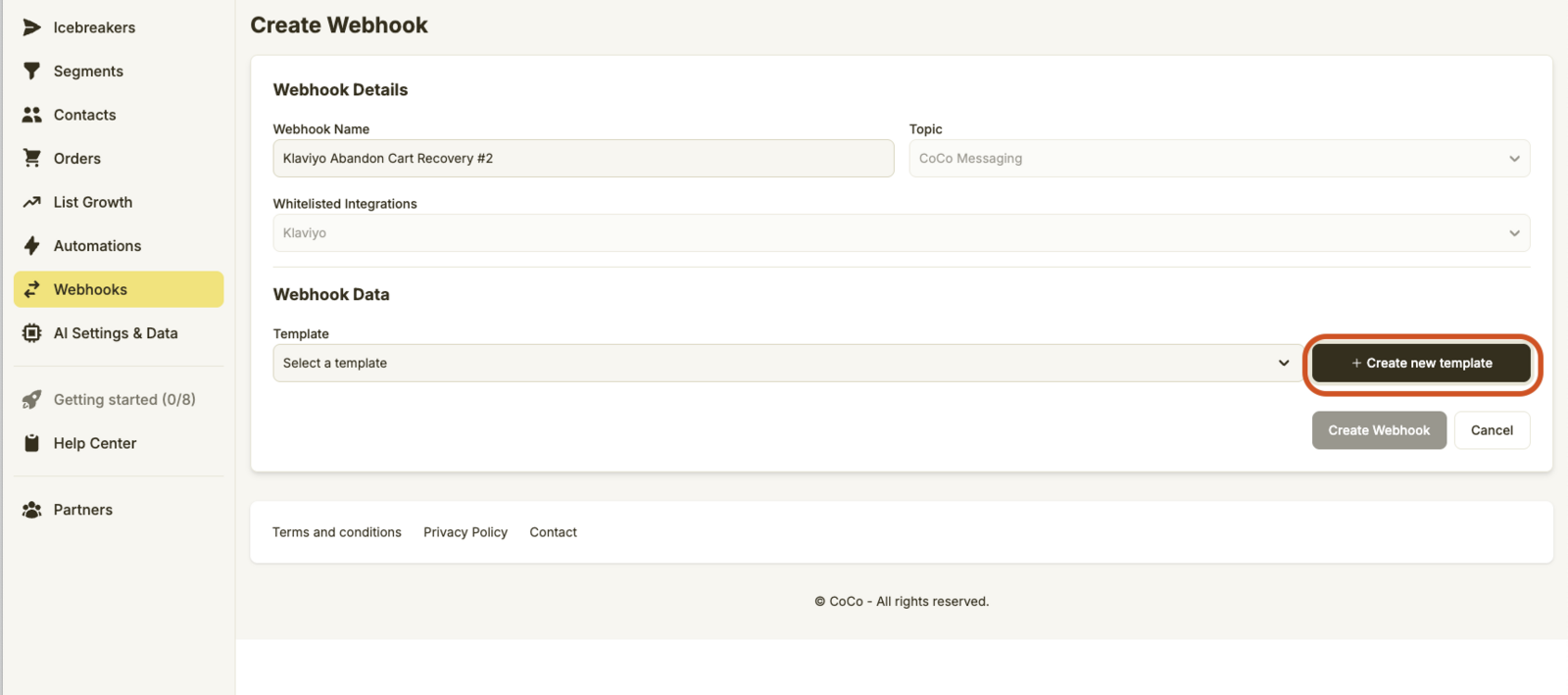Image resolution: width=1568 pixels, height=695 pixels.
Task: Expand the Topic dropdown
Action: pos(1218,159)
